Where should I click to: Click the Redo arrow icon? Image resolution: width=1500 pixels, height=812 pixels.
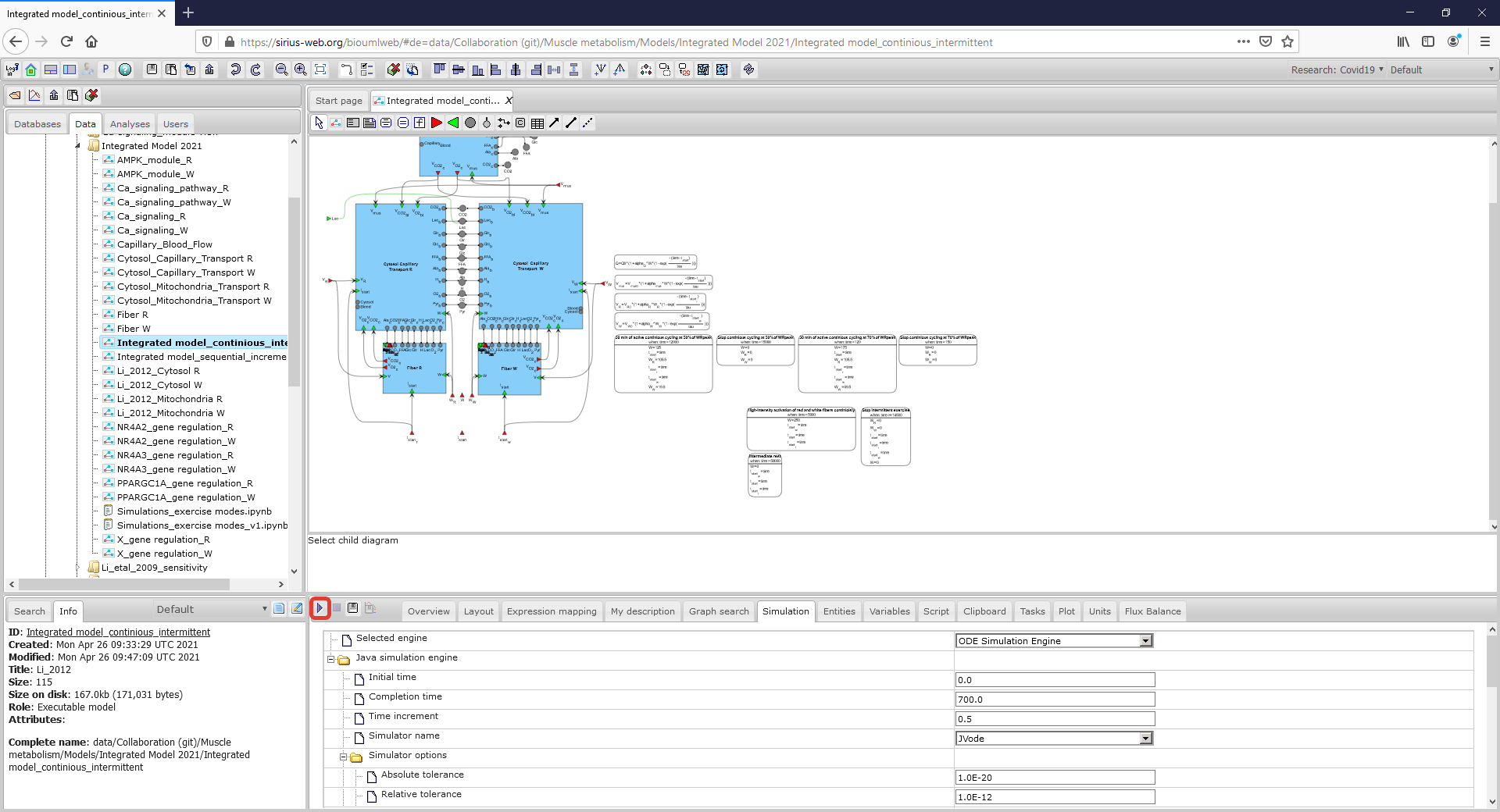pos(255,69)
